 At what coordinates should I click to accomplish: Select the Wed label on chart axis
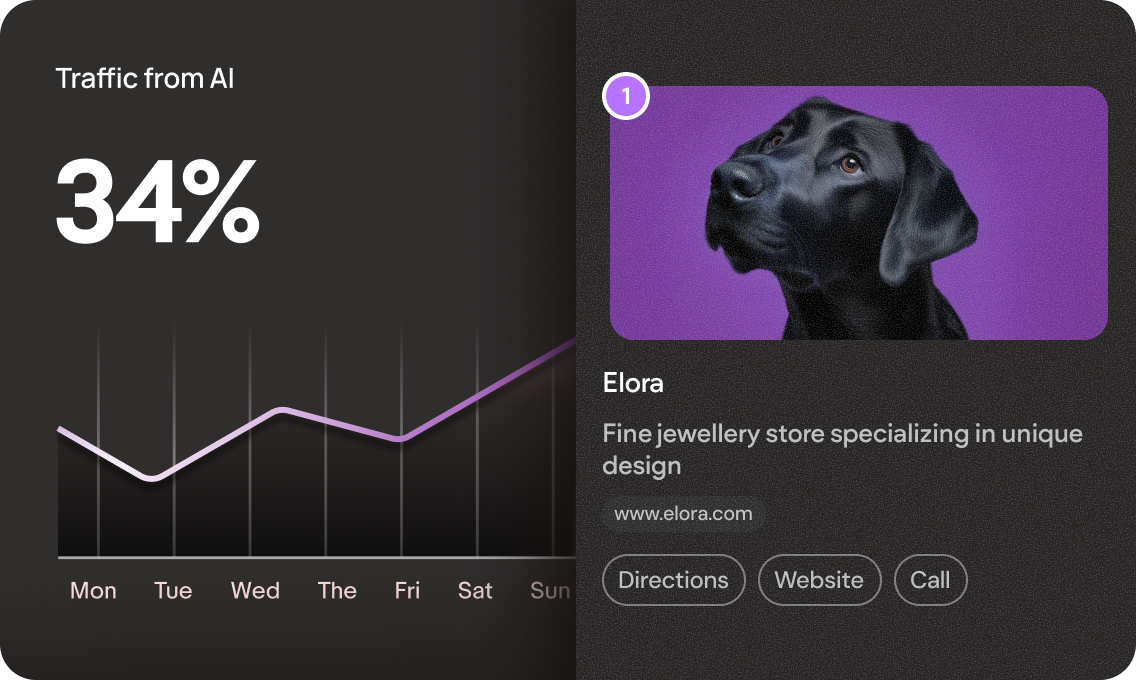(255, 590)
